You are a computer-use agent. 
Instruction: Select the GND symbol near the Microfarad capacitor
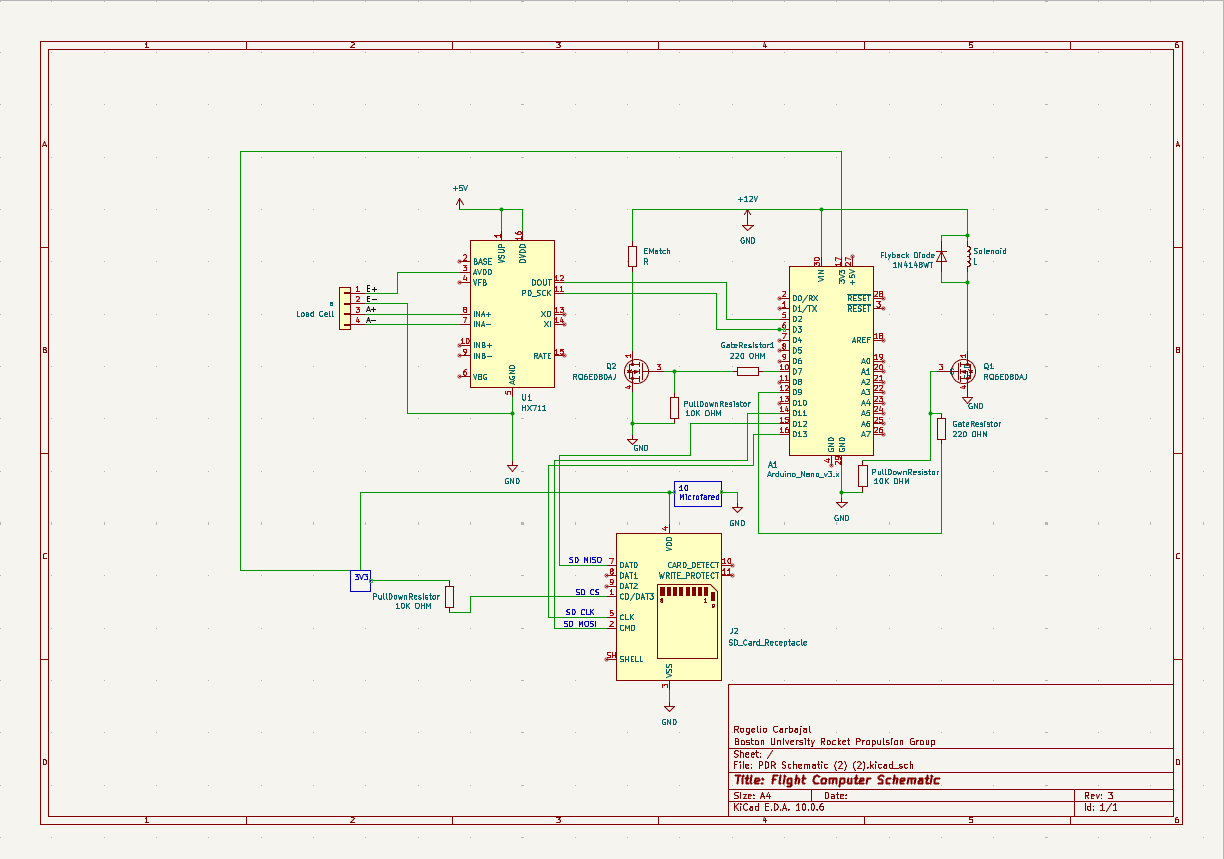pyautogui.click(x=737, y=510)
